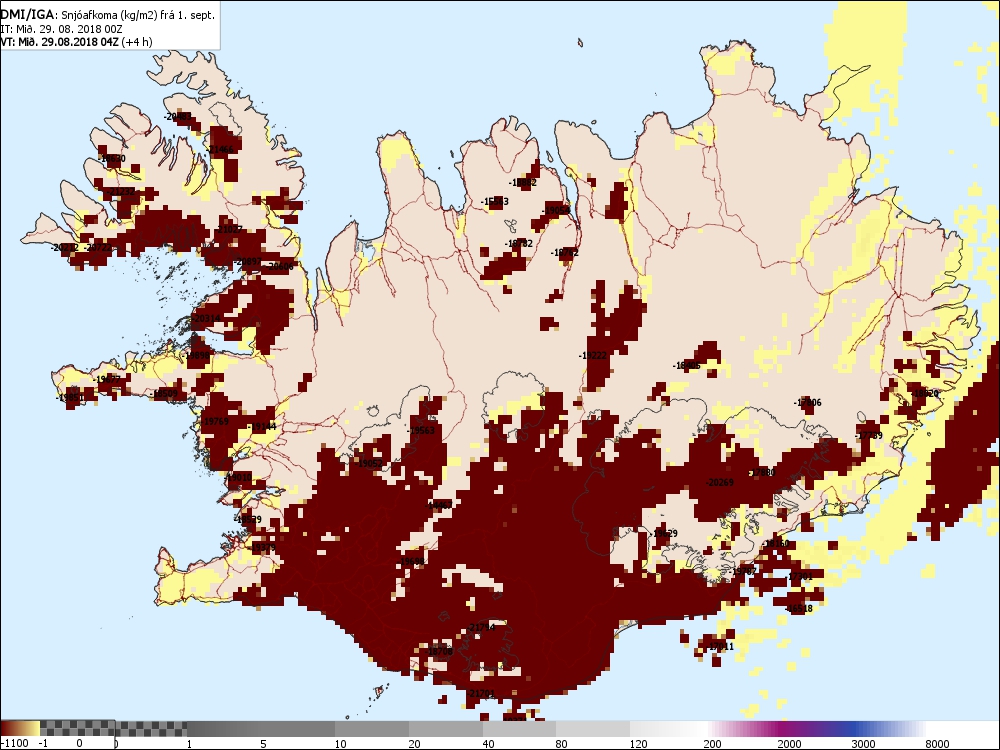The width and height of the screenshot is (1000, 750).
Task: Click the -19563 value label
Action: point(421,430)
